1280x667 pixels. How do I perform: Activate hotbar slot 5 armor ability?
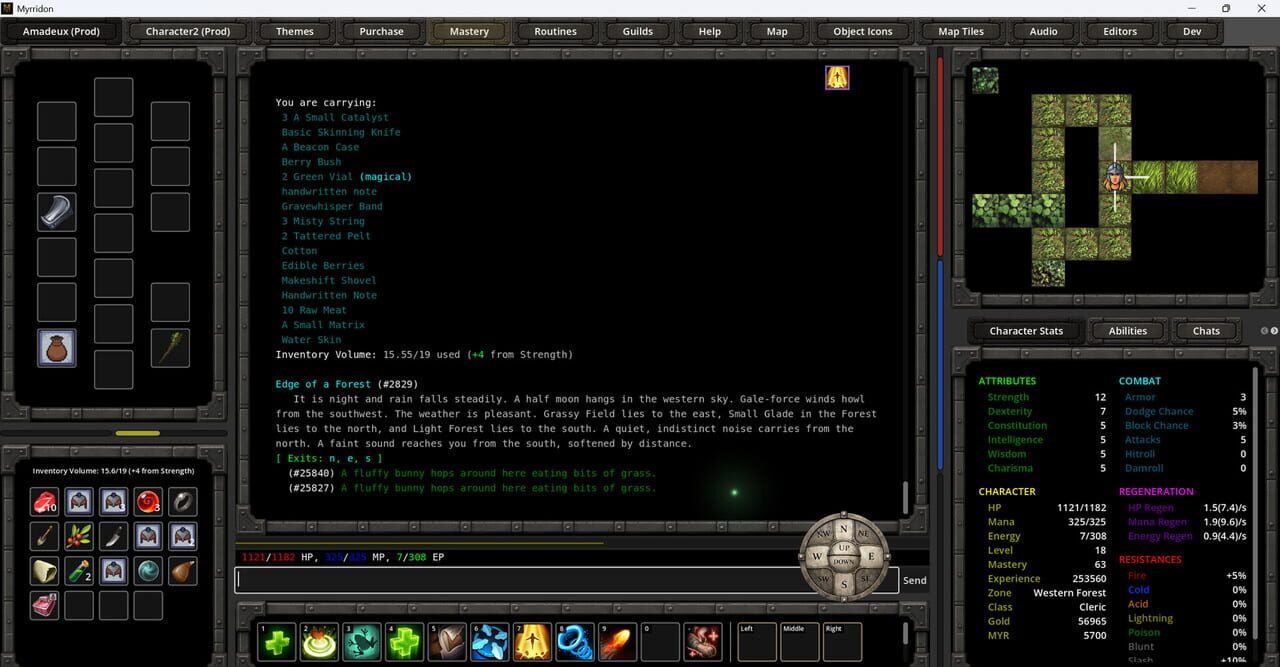447,642
